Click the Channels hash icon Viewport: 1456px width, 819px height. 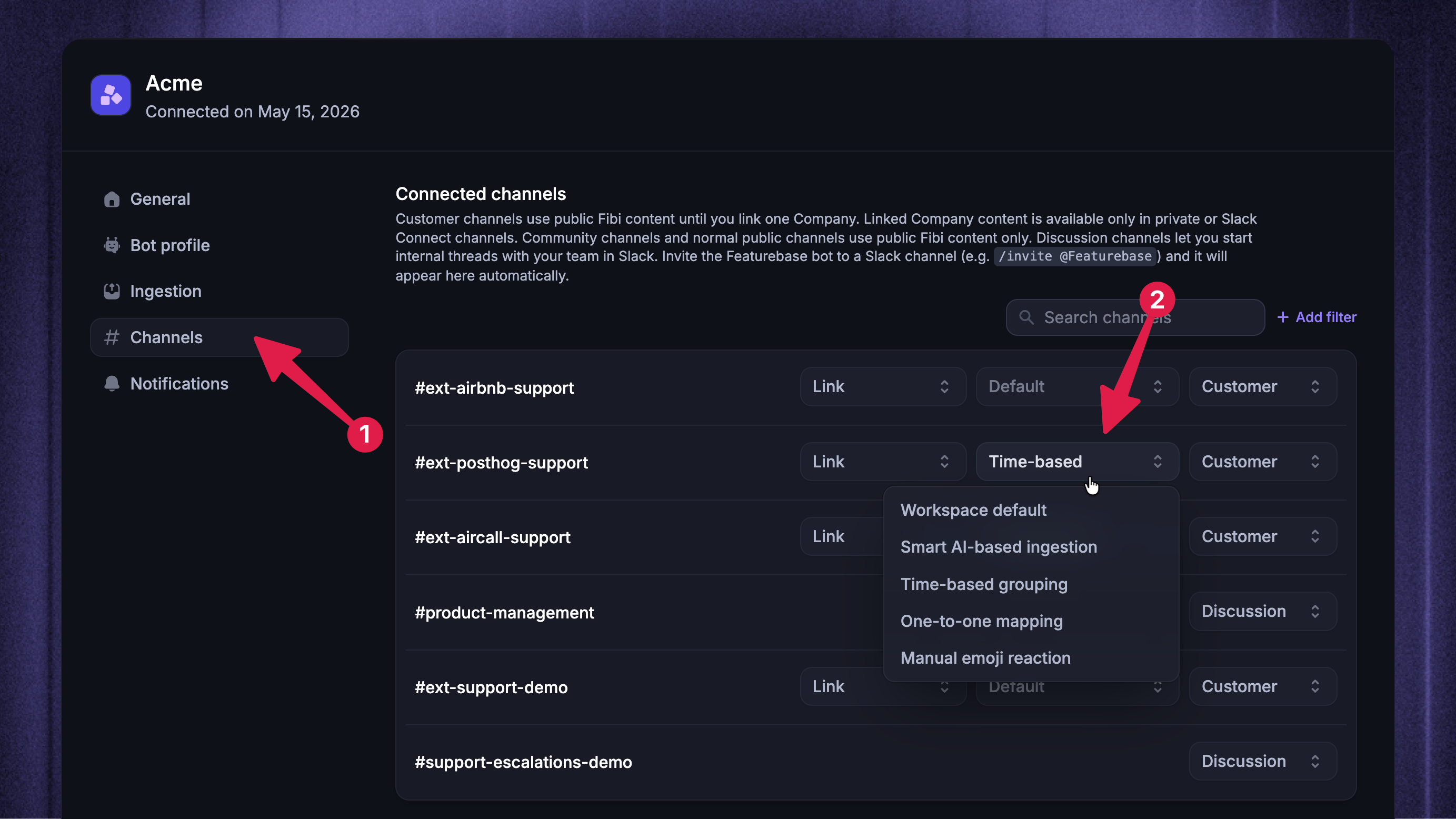coord(112,337)
